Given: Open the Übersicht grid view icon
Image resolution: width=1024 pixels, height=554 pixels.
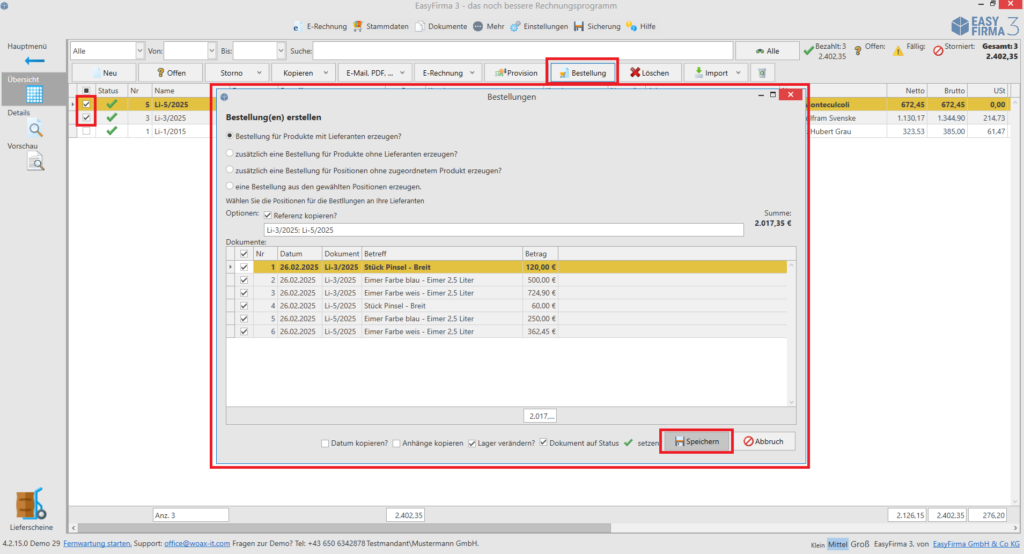Looking at the screenshot, I should click(x=34, y=95).
